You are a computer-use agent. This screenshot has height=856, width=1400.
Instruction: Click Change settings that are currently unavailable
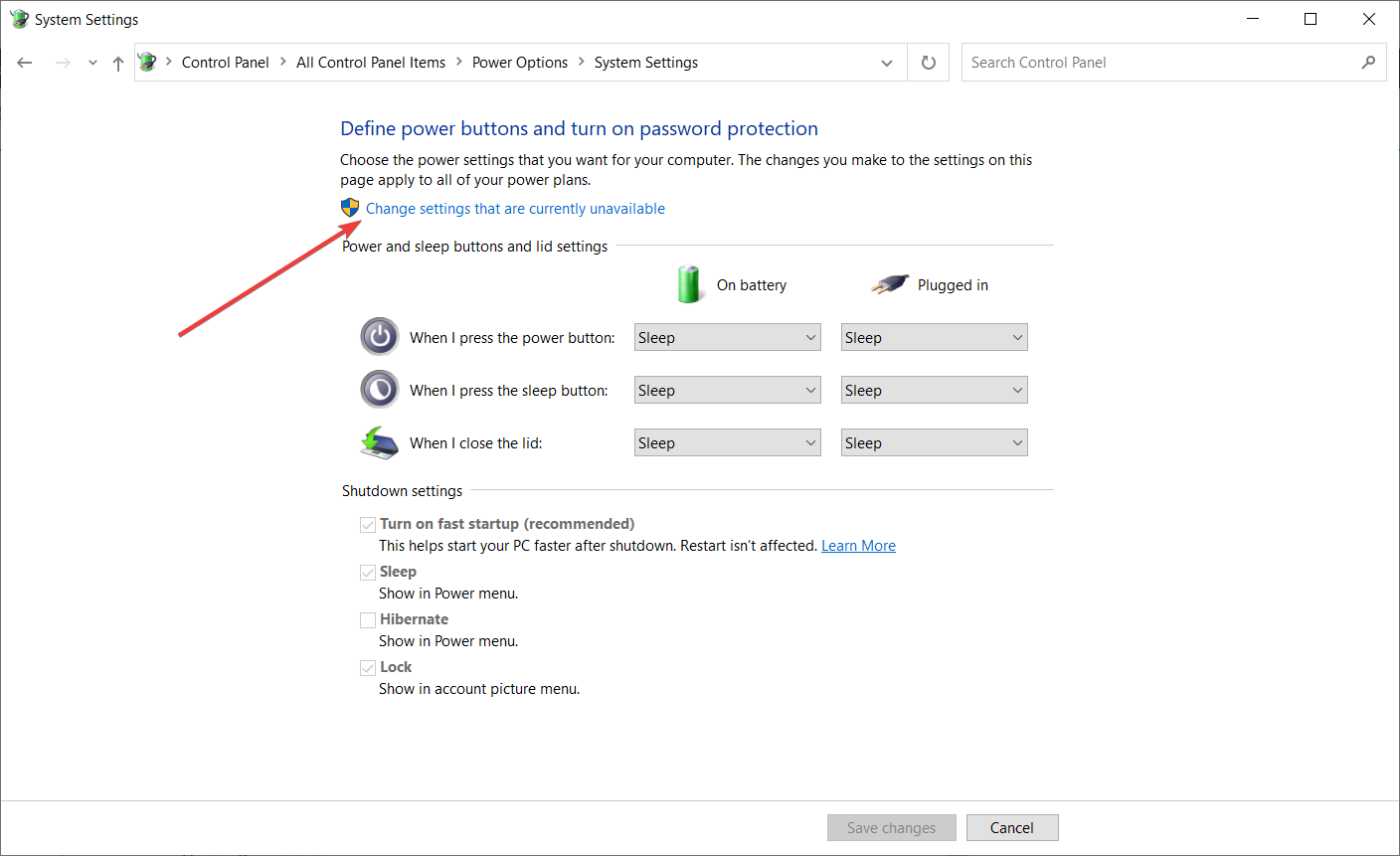click(x=515, y=209)
